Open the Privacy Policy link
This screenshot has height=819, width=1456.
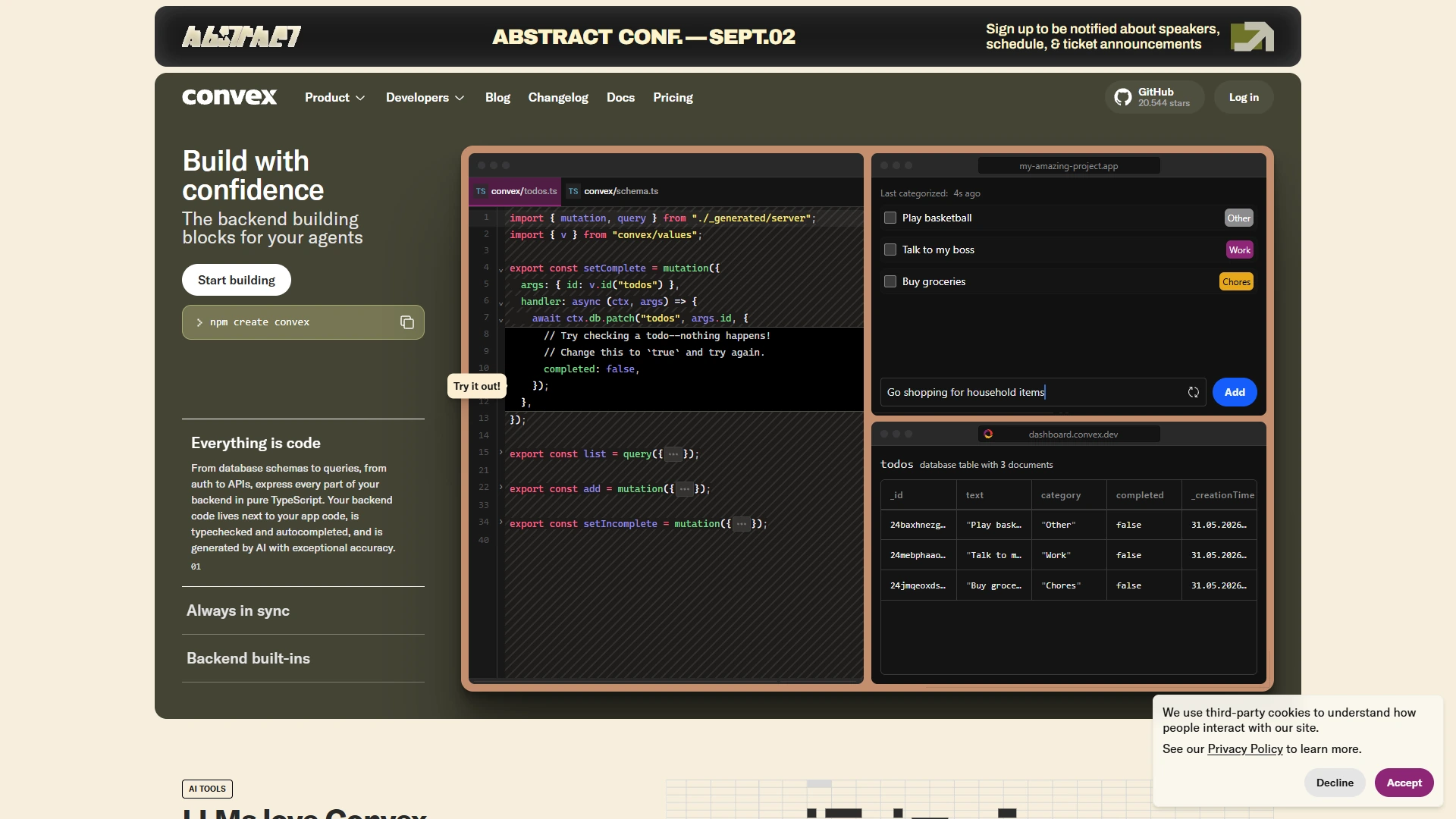[1245, 748]
